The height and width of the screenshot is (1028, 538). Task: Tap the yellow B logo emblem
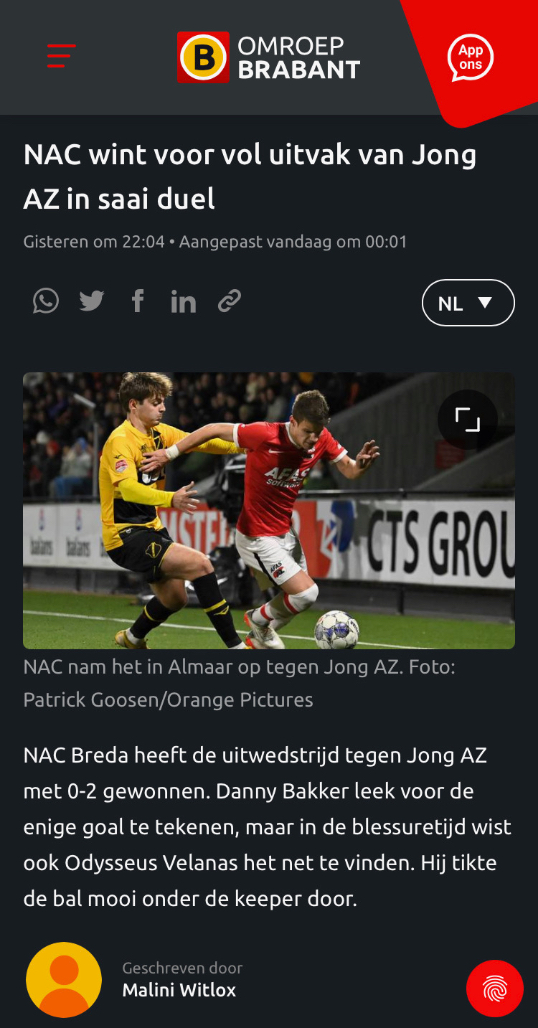(203, 57)
